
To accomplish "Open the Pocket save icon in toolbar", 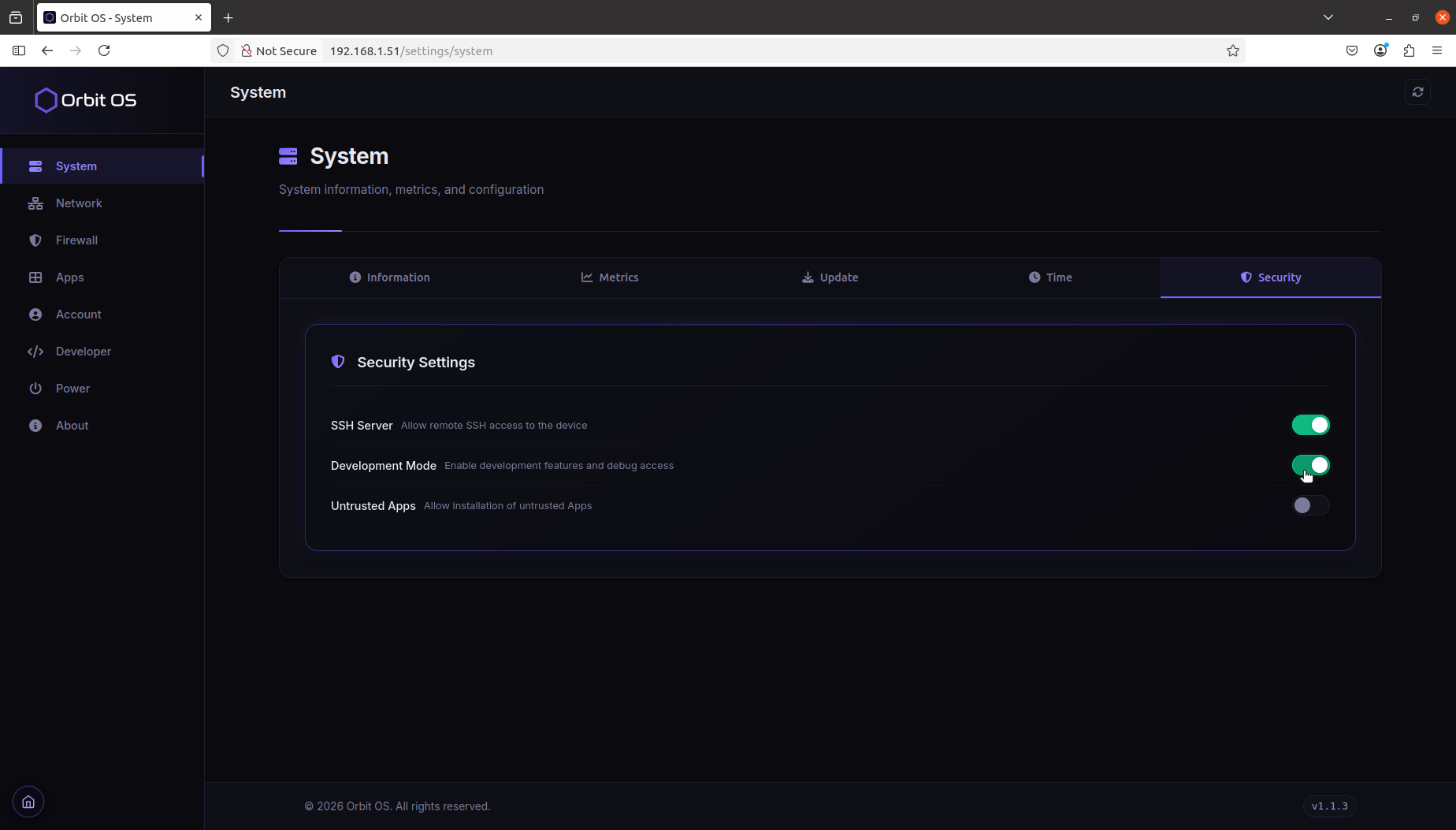I will click(1352, 50).
